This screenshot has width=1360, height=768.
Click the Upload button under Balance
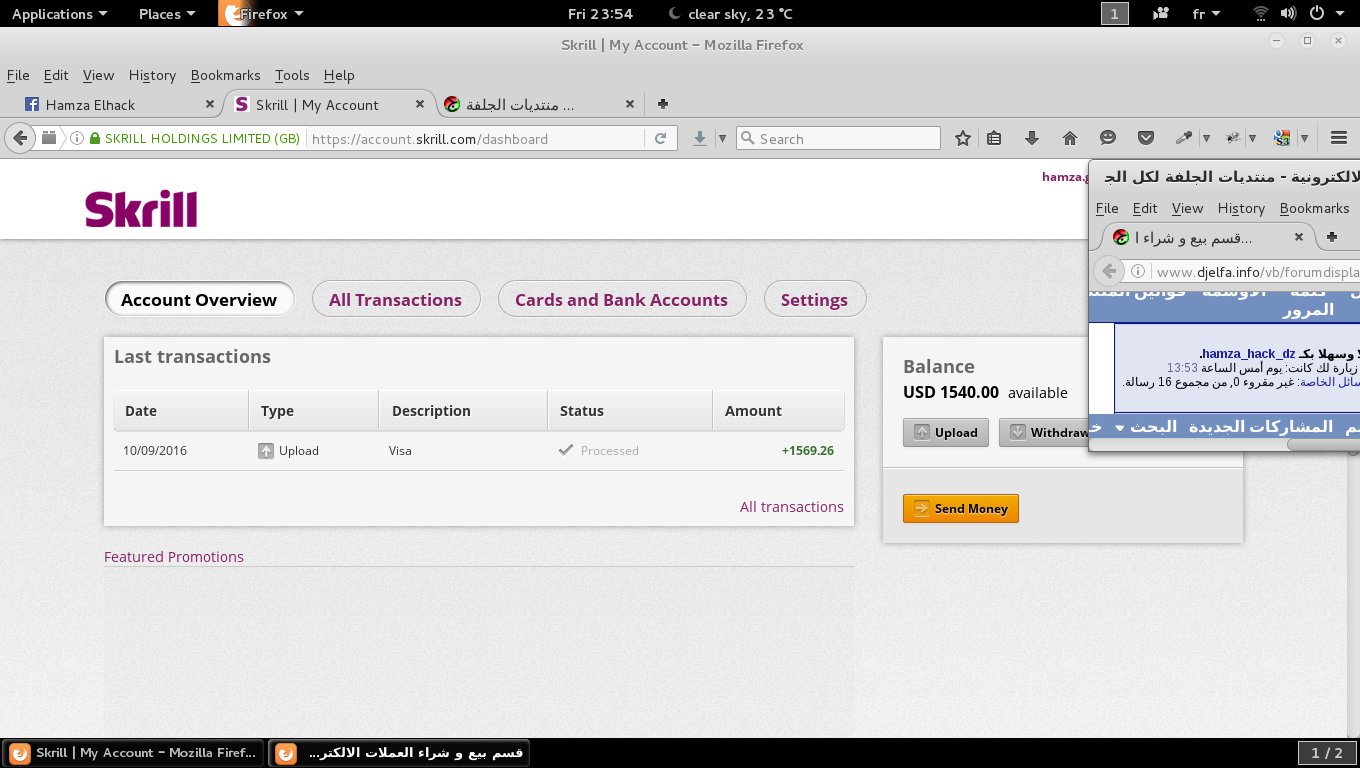pyautogui.click(x=946, y=432)
